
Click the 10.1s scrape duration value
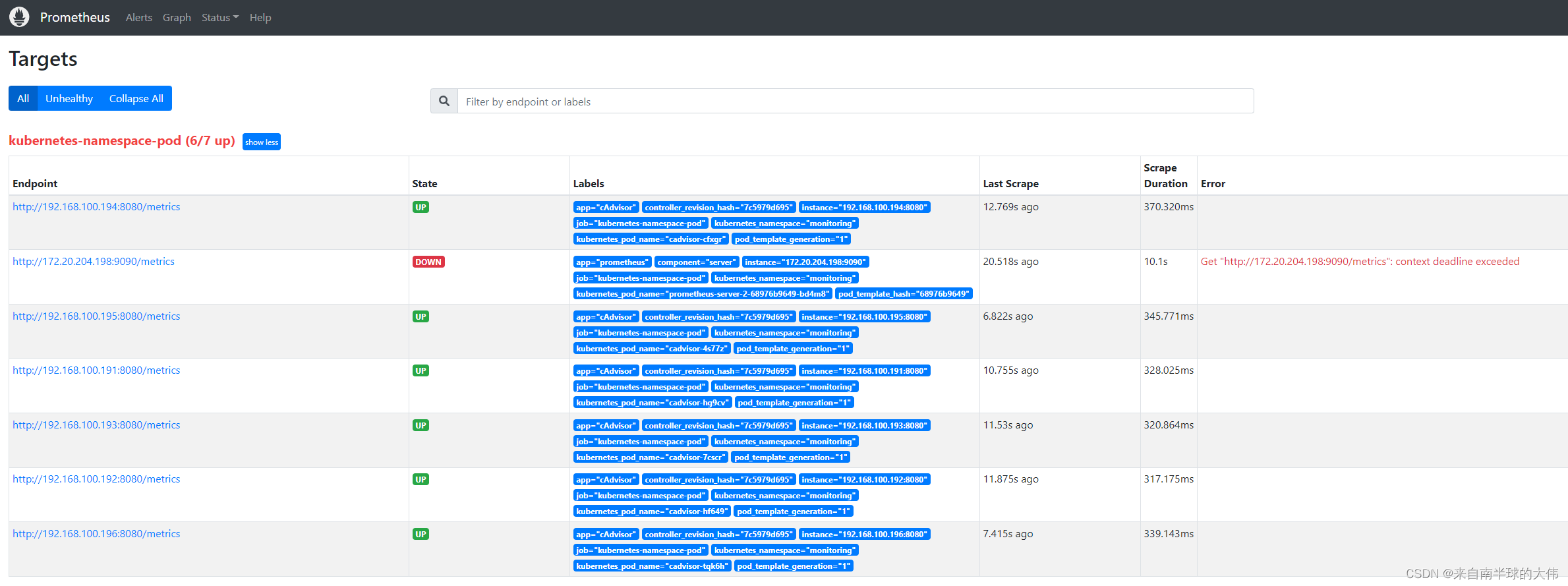tap(1155, 262)
